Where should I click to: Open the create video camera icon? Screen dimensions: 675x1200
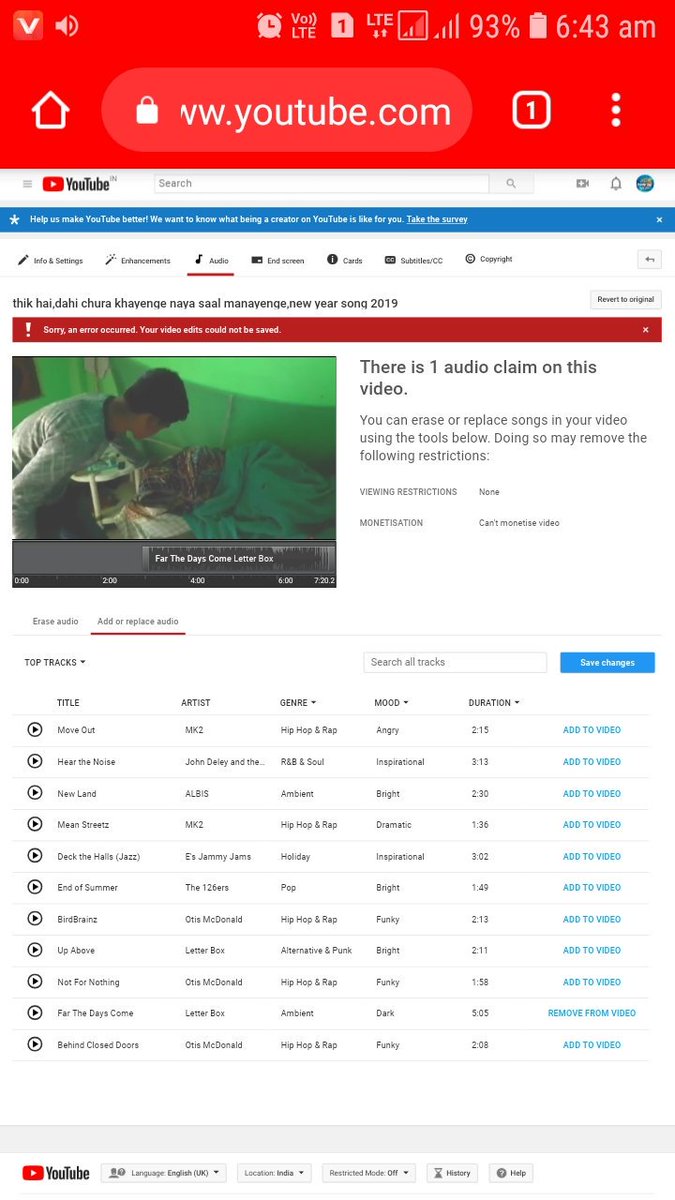coord(583,184)
